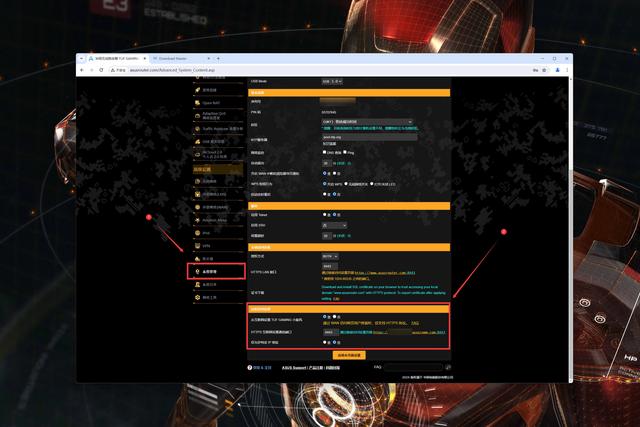Click the NTP server input field
The height and width of the screenshot is (427, 640).
(x=369, y=138)
